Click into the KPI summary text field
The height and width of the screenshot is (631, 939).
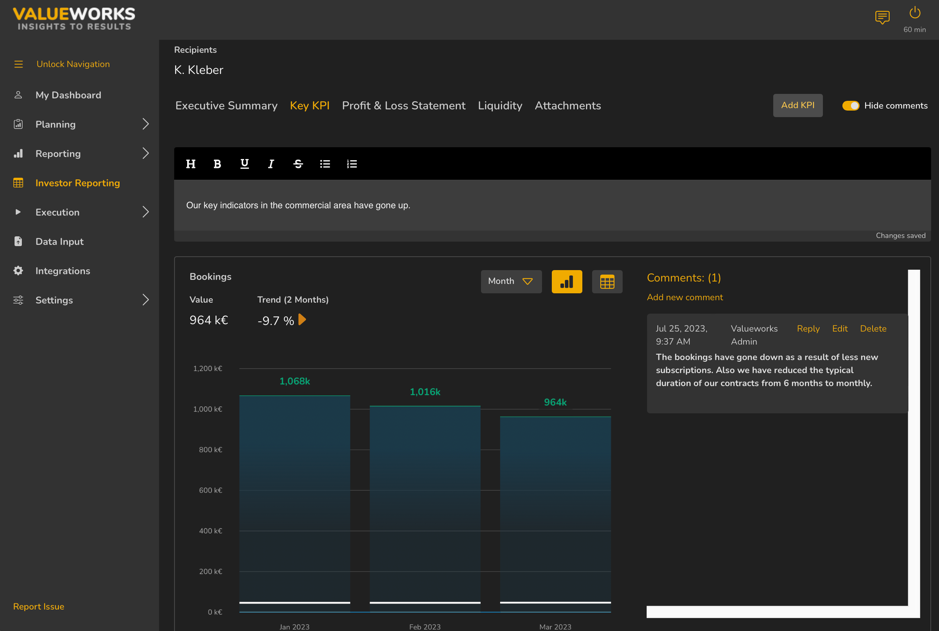click(x=552, y=205)
